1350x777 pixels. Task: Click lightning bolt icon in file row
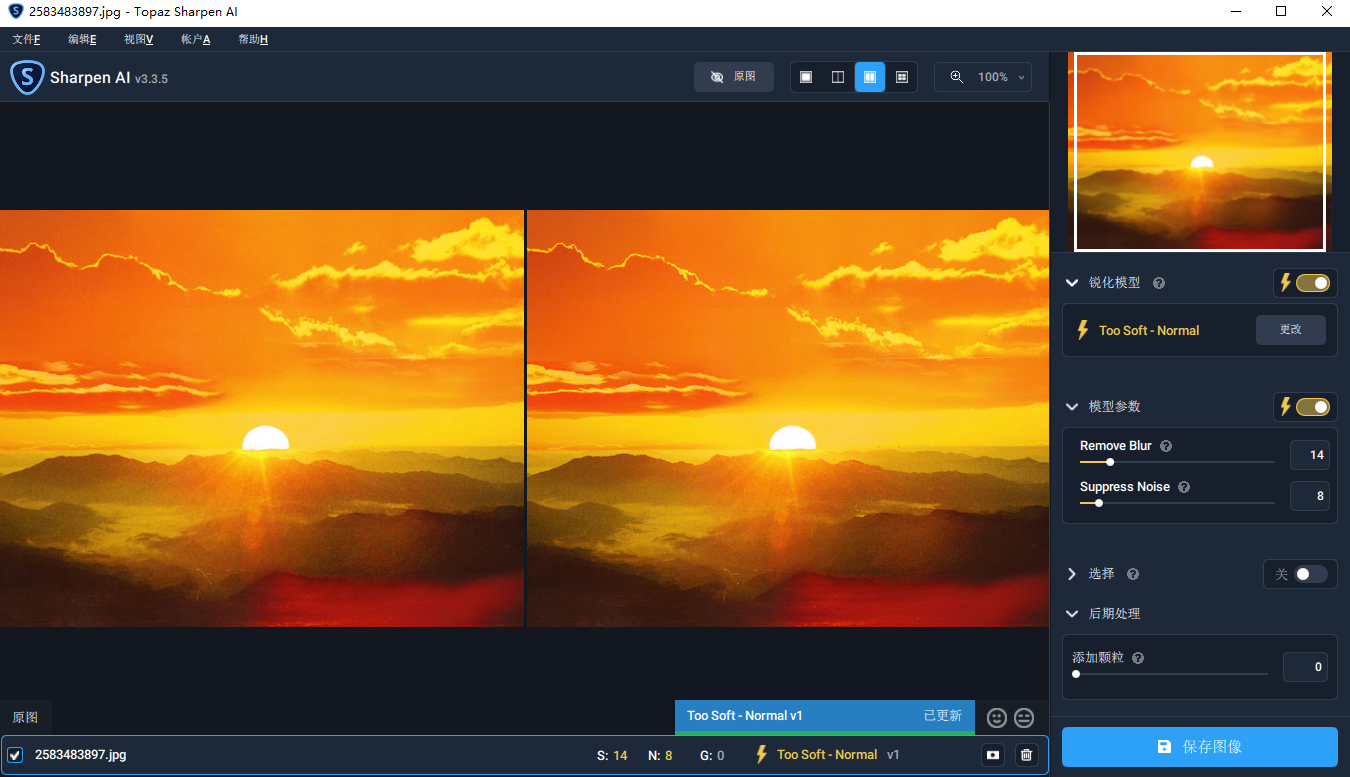coord(761,755)
